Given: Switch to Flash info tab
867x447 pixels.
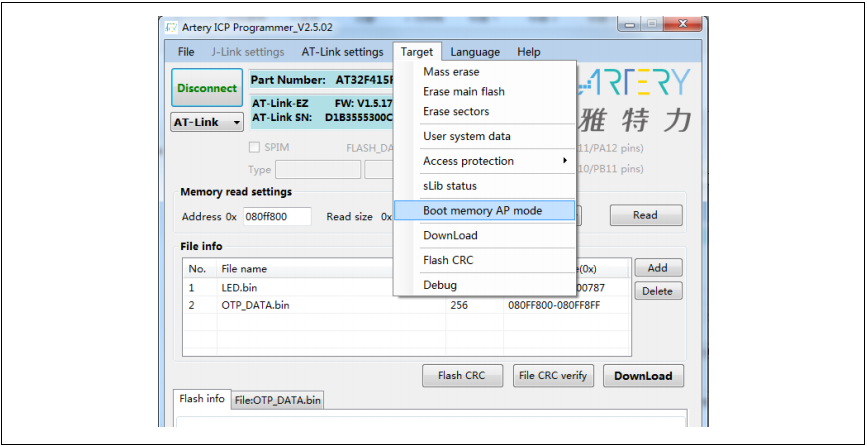Looking at the screenshot, I should coord(202,398).
